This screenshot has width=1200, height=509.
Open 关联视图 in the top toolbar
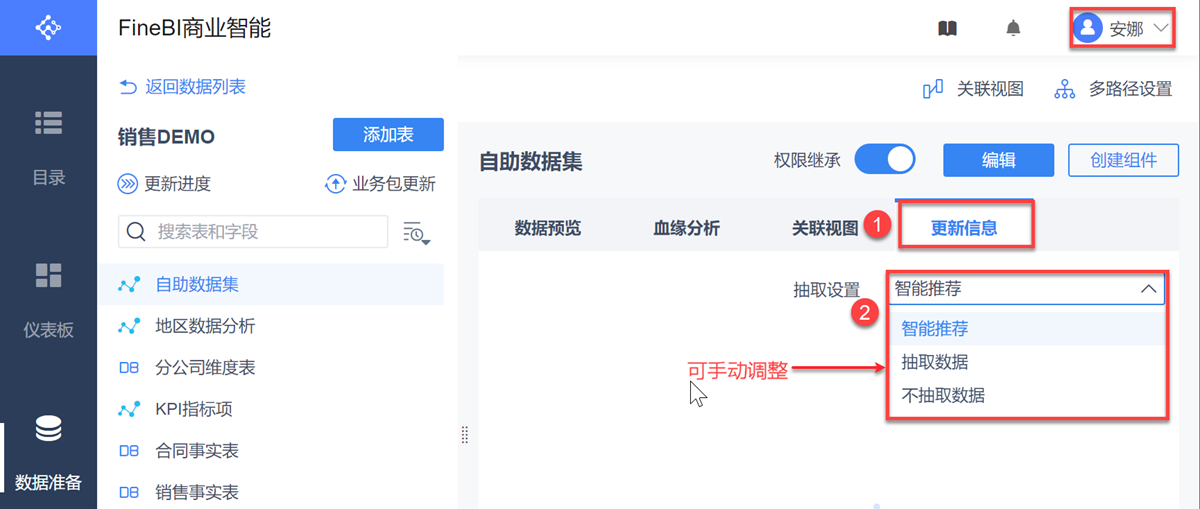[x=972, y=89]
